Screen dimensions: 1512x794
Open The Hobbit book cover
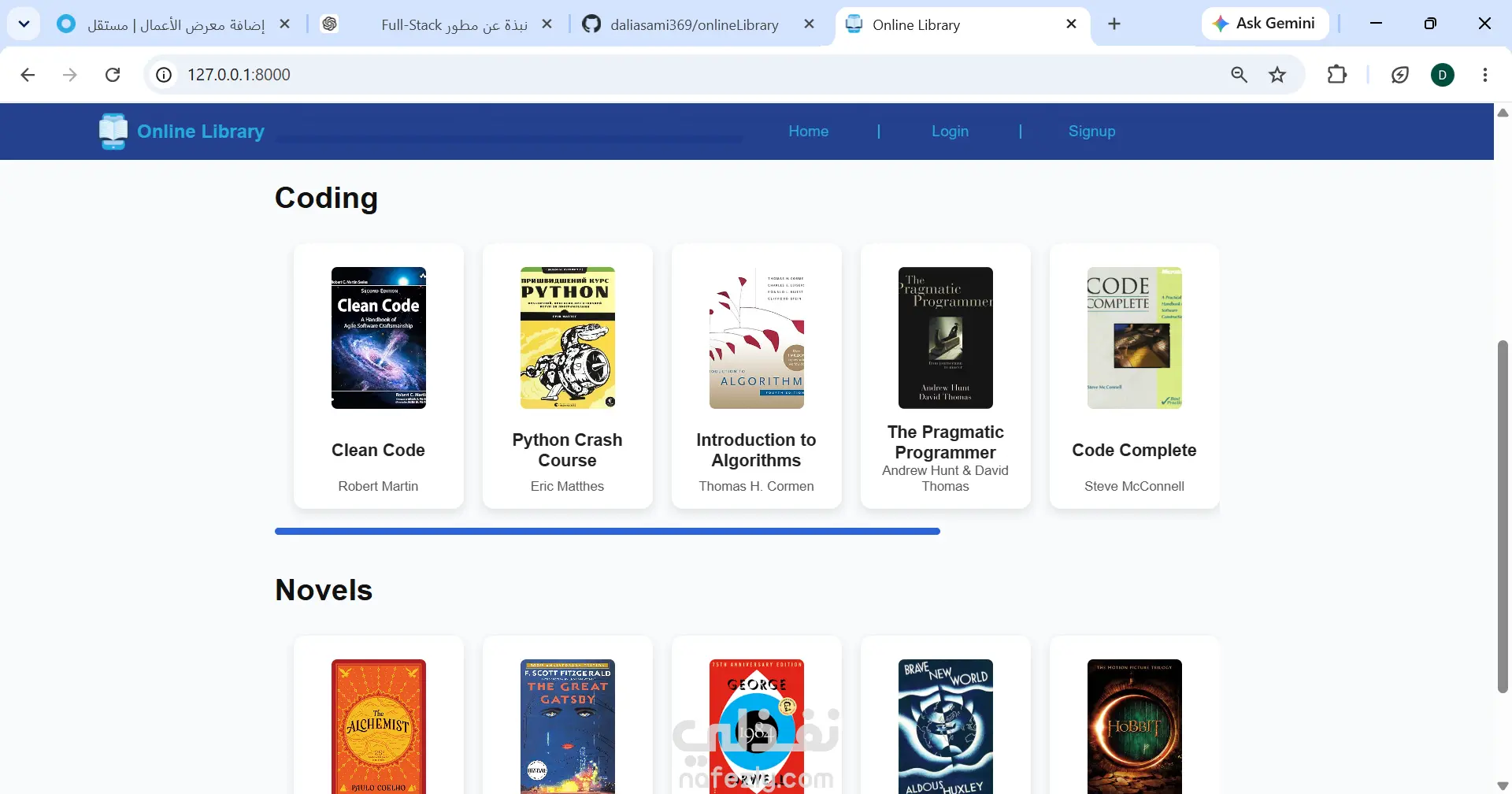point(1135,726)
